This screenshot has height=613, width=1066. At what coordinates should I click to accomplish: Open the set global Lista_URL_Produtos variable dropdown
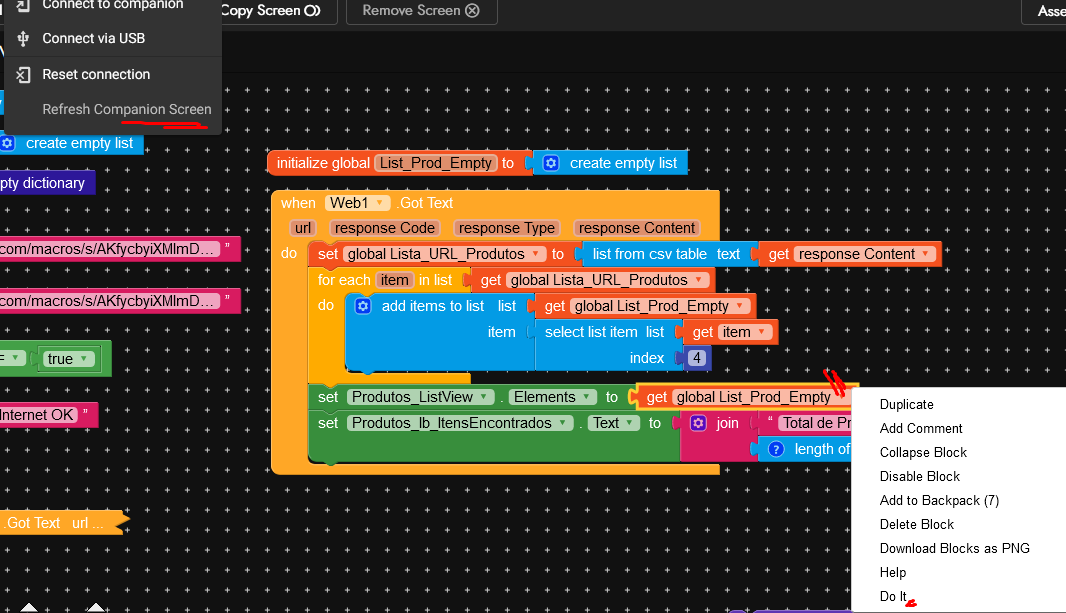click(536, 253)
